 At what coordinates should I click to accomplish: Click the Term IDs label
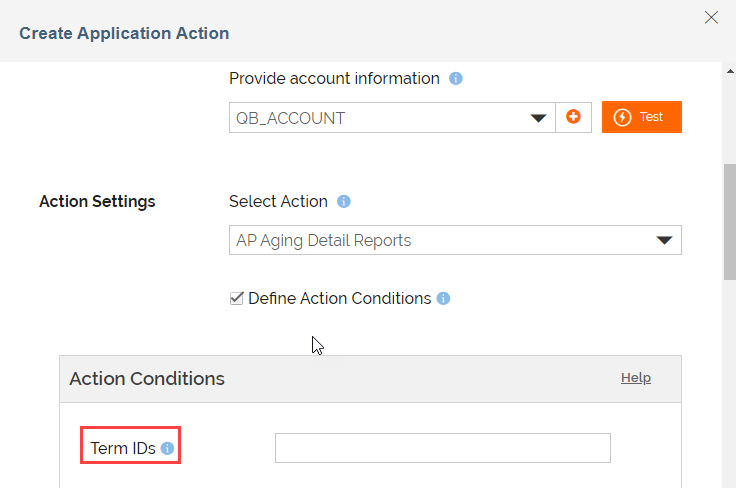[123, 449]
